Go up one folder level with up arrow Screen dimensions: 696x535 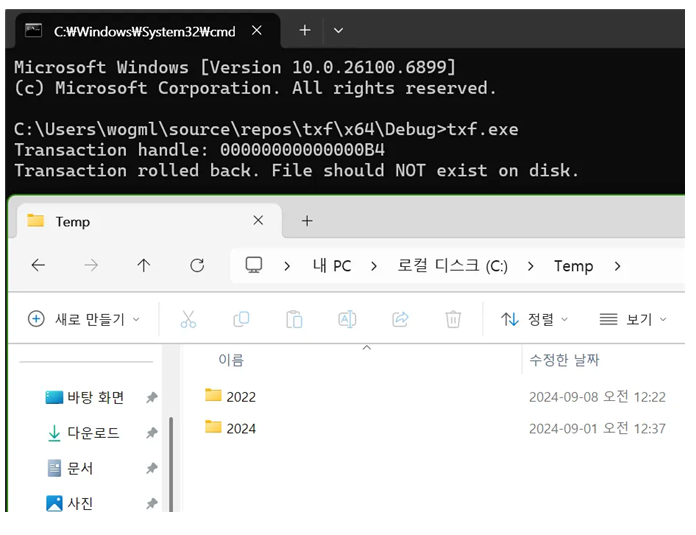pos(143,266)
